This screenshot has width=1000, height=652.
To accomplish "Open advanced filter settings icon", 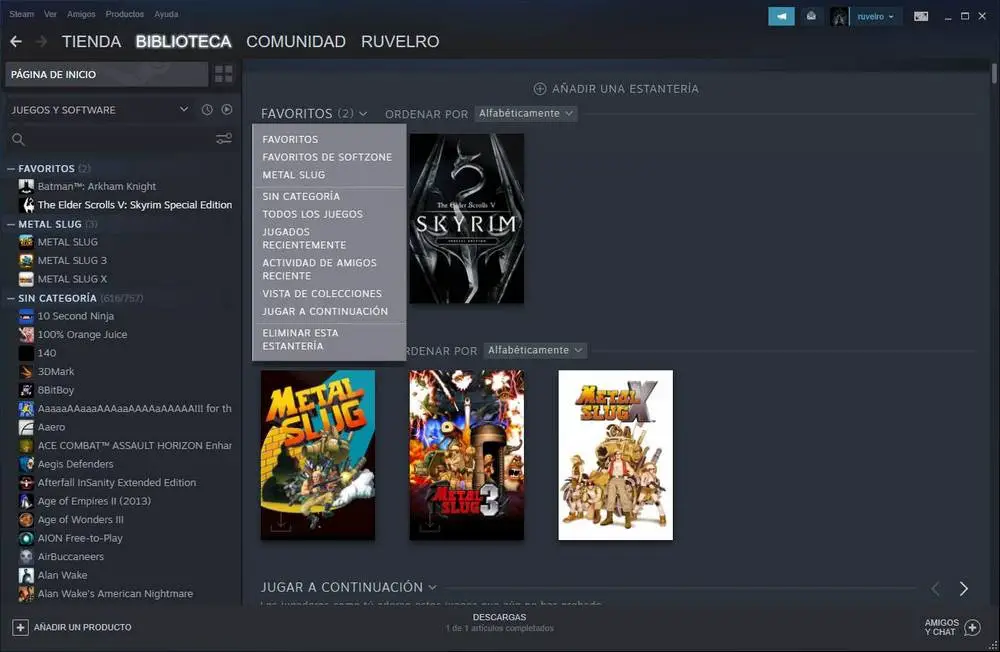I will pos(224,138).
